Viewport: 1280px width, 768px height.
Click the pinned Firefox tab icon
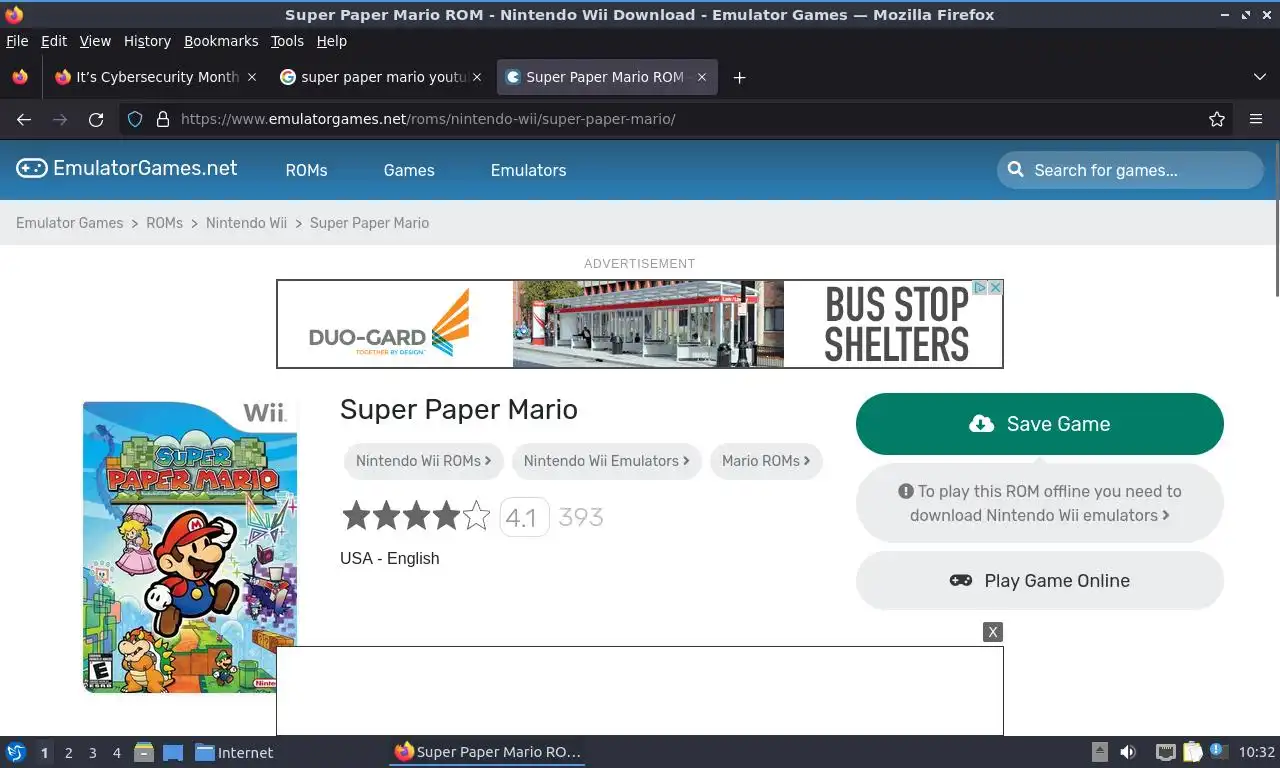tap(20, 77)
